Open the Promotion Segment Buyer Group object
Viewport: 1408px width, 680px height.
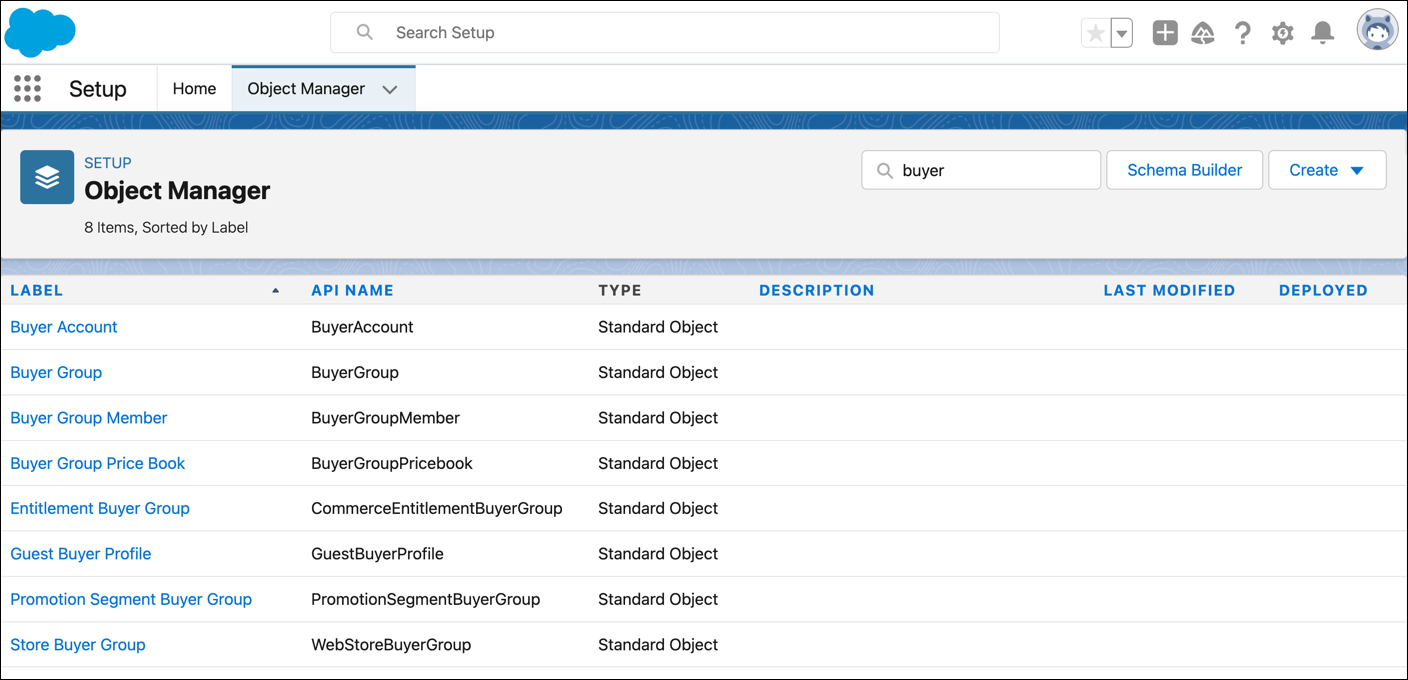click(131, 599)
